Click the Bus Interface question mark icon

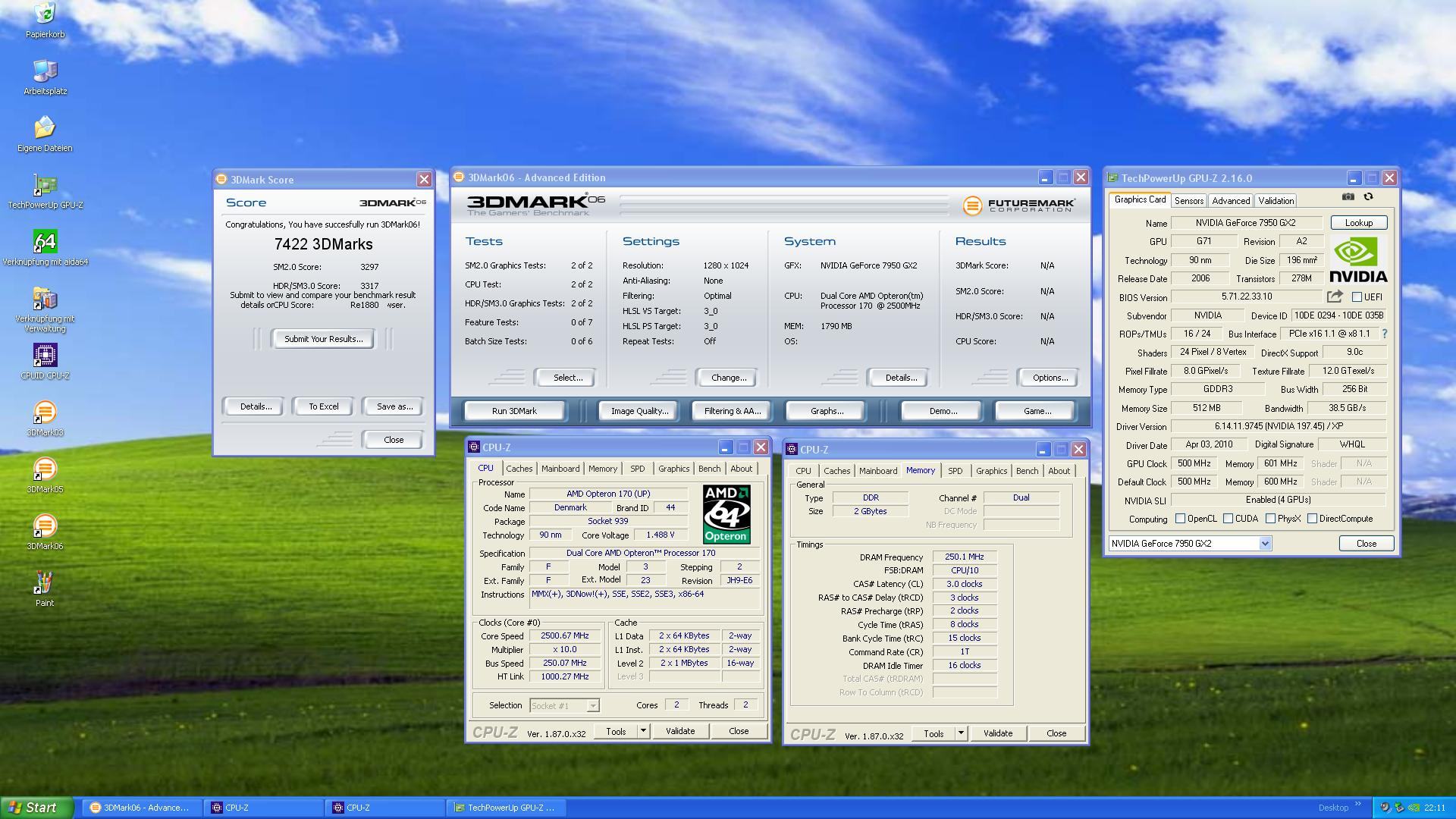[x=1384, y=334]
